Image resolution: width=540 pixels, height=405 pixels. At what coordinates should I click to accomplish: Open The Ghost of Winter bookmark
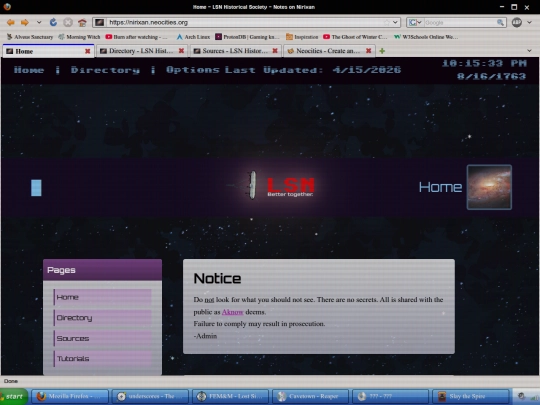[x=355, y=37]
